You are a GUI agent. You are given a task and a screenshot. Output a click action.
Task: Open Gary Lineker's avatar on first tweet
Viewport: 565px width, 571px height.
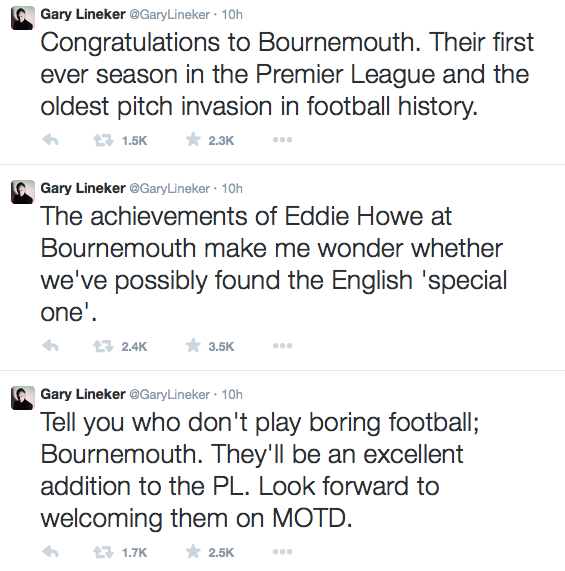coord(23,18)
